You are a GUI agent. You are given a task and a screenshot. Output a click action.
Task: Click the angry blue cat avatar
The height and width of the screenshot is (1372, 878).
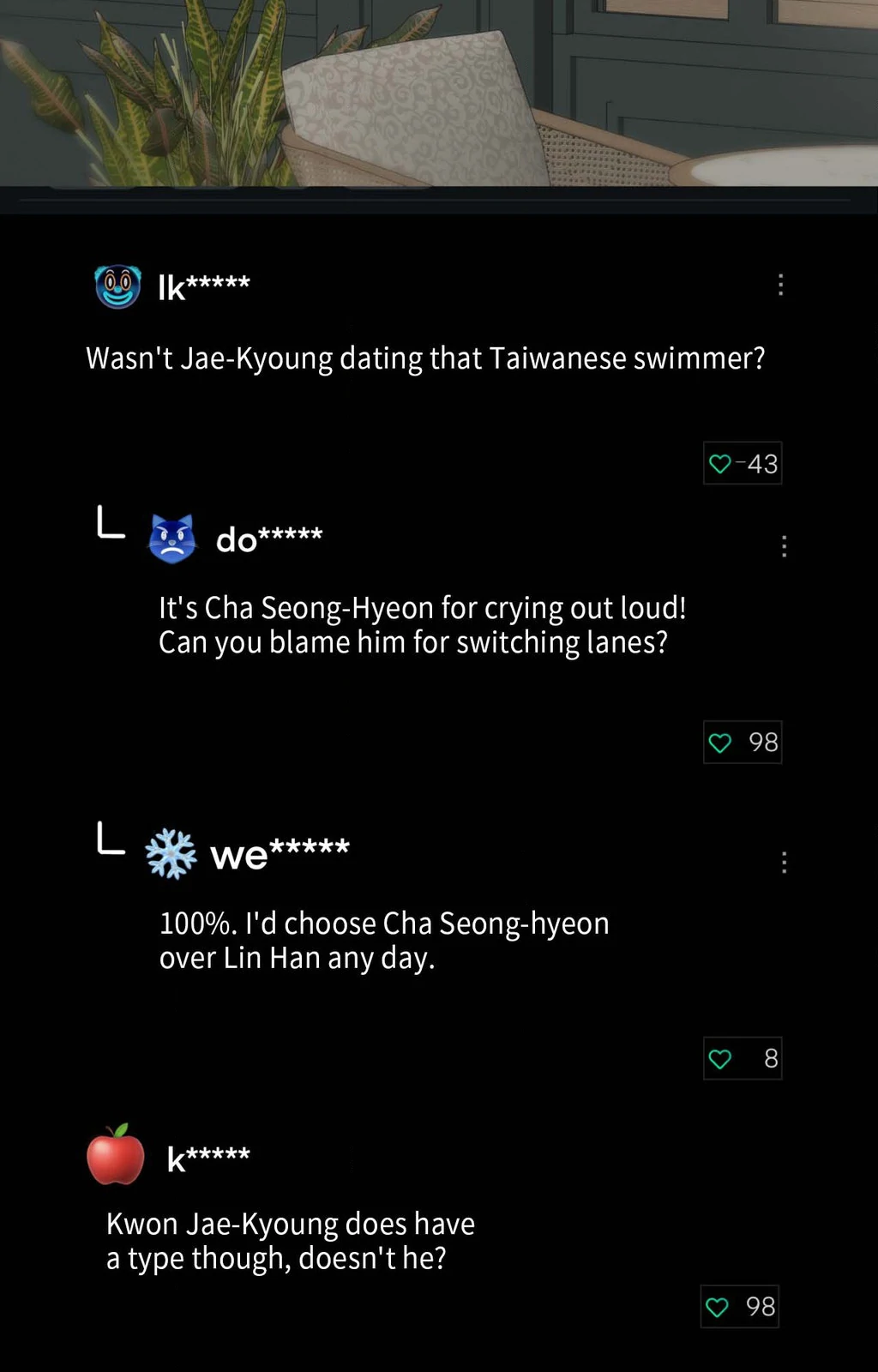point(171,539)
